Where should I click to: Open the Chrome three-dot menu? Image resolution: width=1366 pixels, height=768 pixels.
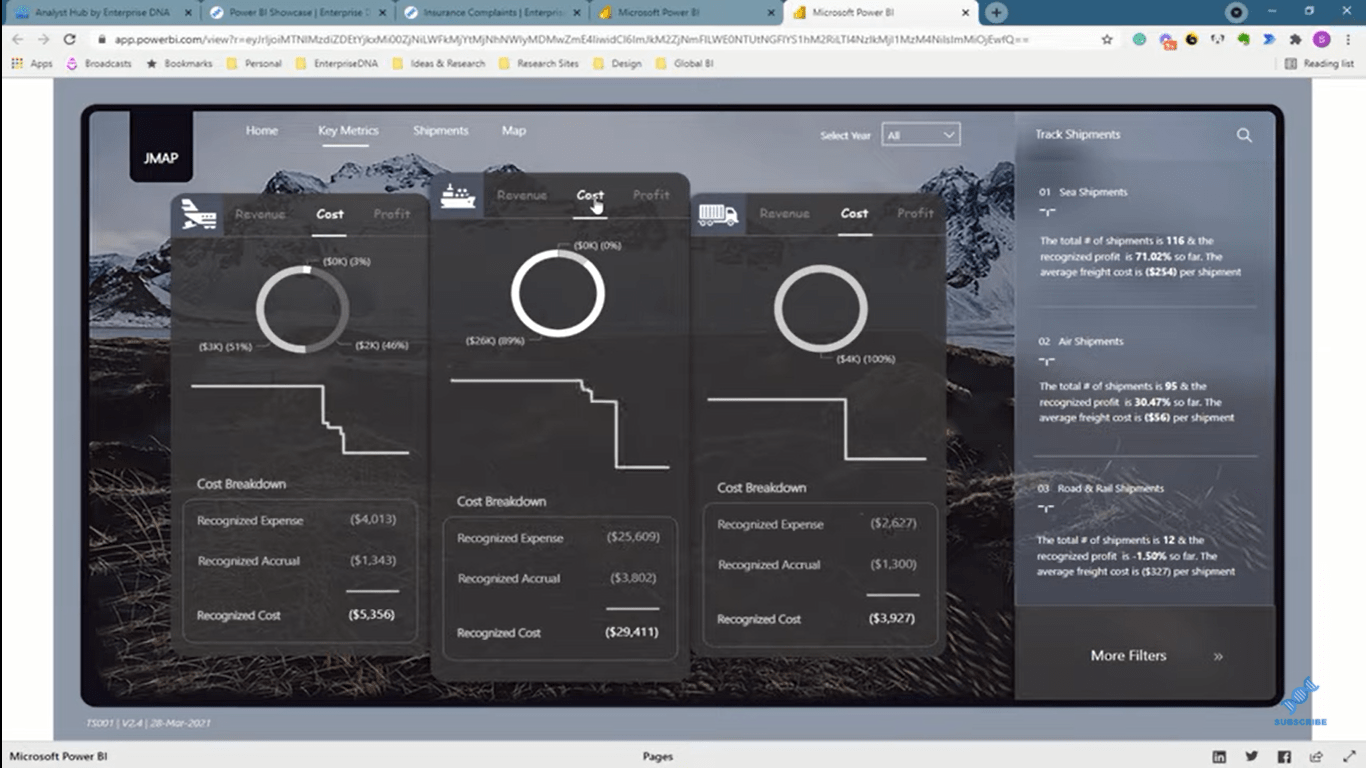pyautogui.click(x=1348, y=39)
